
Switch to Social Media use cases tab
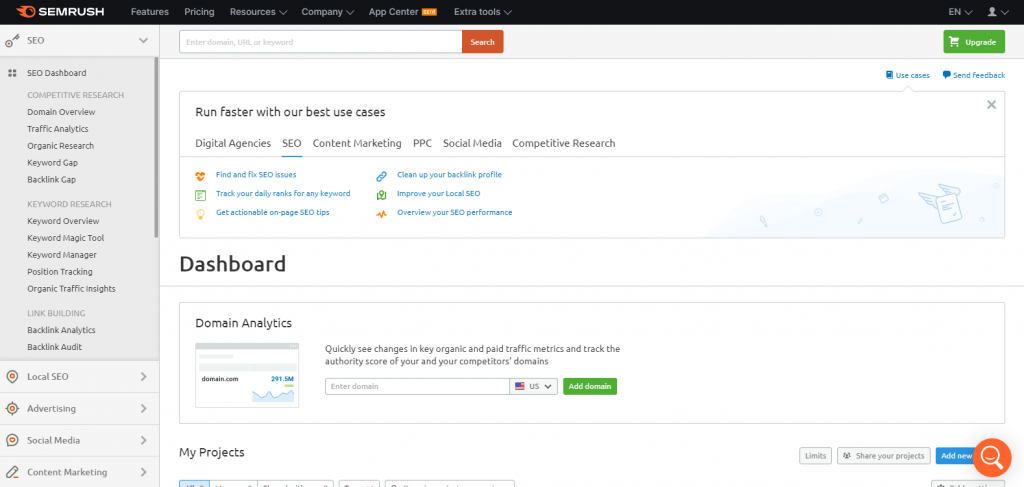[x=472, y=144]
